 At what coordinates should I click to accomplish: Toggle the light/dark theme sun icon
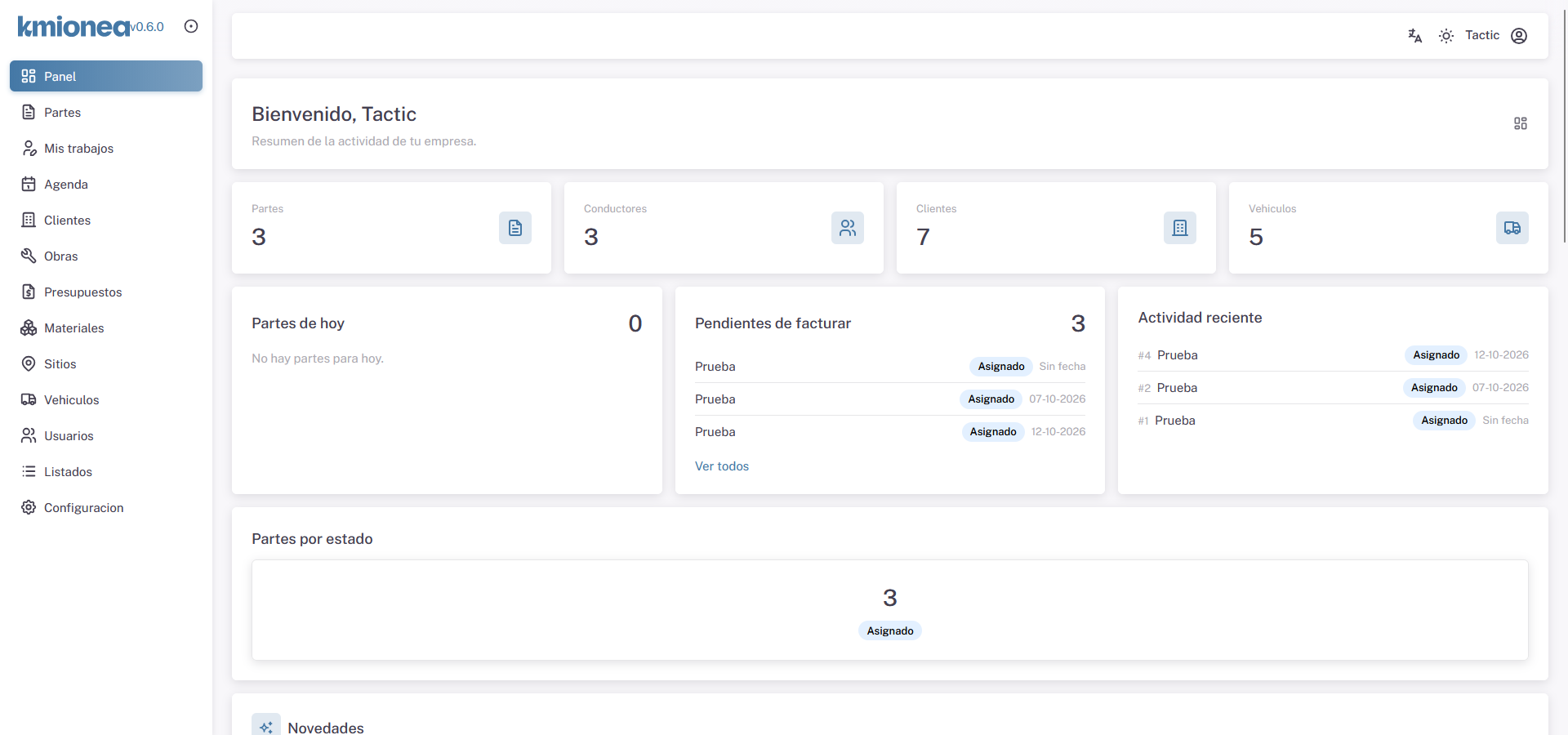pyautogui.click(x=1446, y=36)
